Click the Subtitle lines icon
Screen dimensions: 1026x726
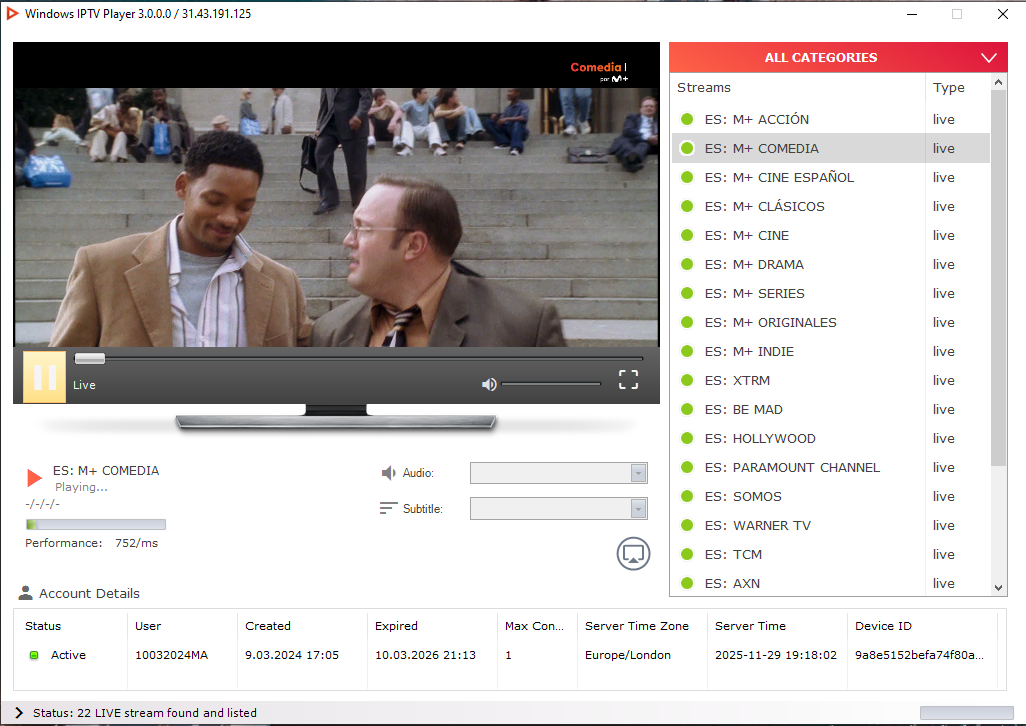coord(388,508)
